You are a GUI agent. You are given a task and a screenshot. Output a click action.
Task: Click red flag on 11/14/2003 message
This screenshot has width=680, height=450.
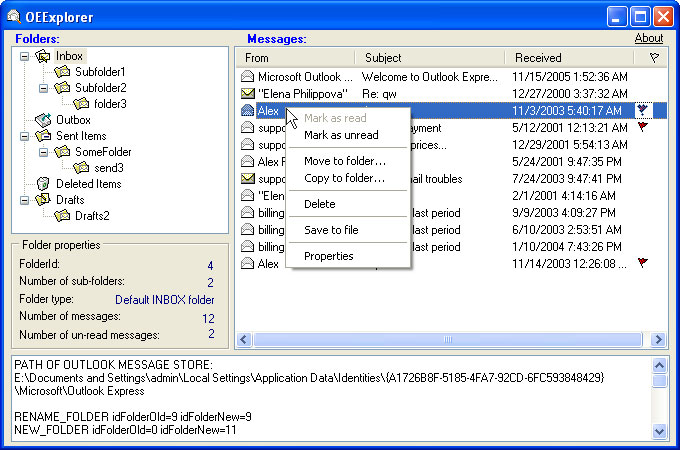[x=643, y=263]
